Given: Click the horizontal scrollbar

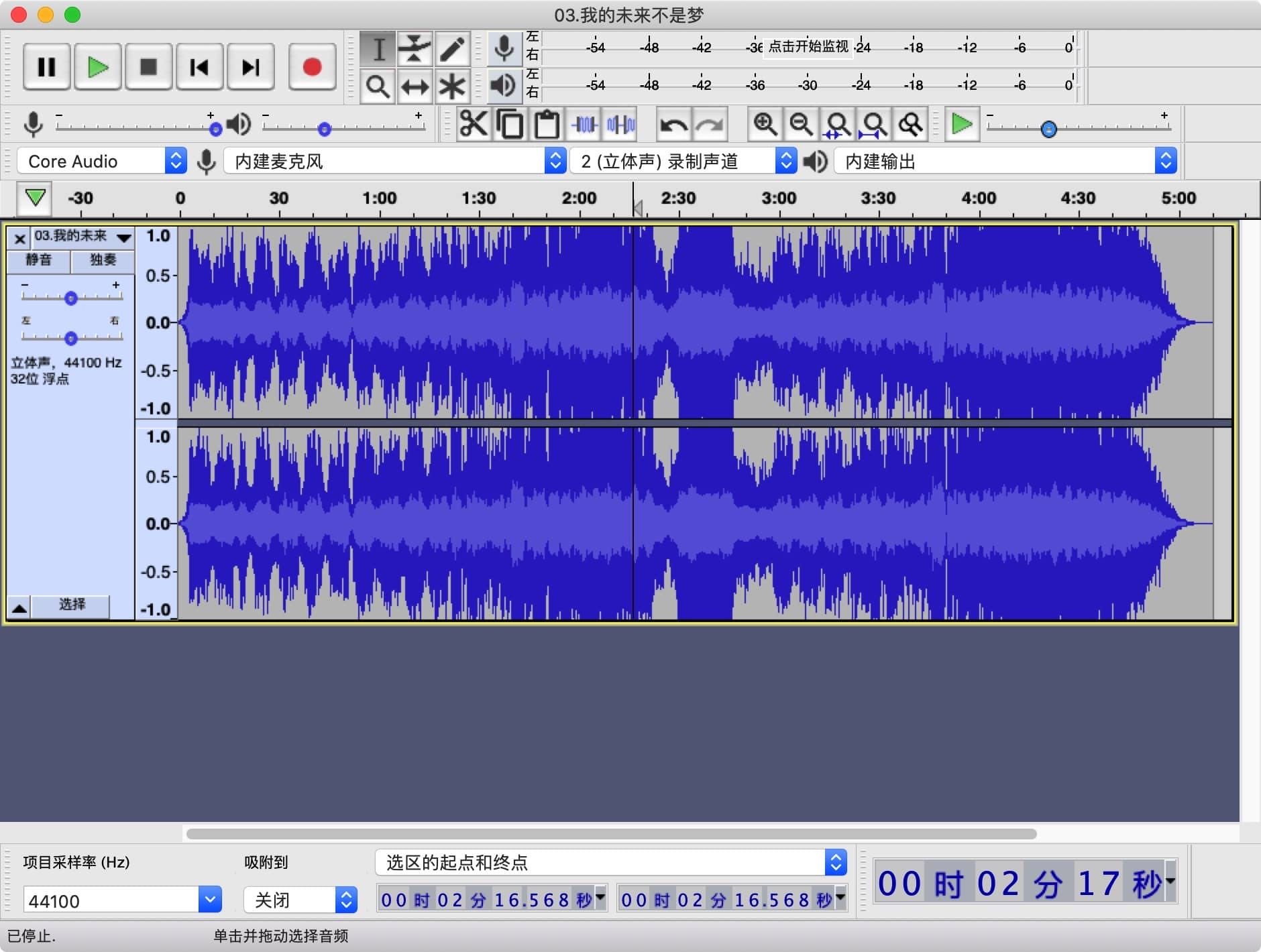Looking at the screenshot, I should click(x=611, y=834).
